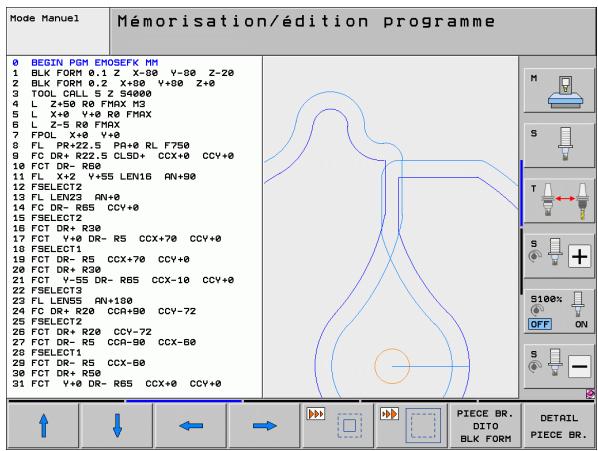Click the left arrow softkey

191,425
